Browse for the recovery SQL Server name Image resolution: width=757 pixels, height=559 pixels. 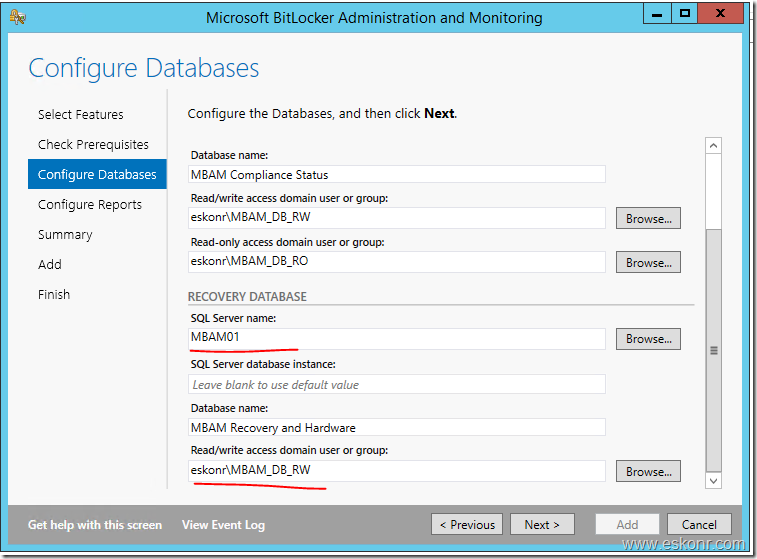pyautogui.click(x=648, y=339)
